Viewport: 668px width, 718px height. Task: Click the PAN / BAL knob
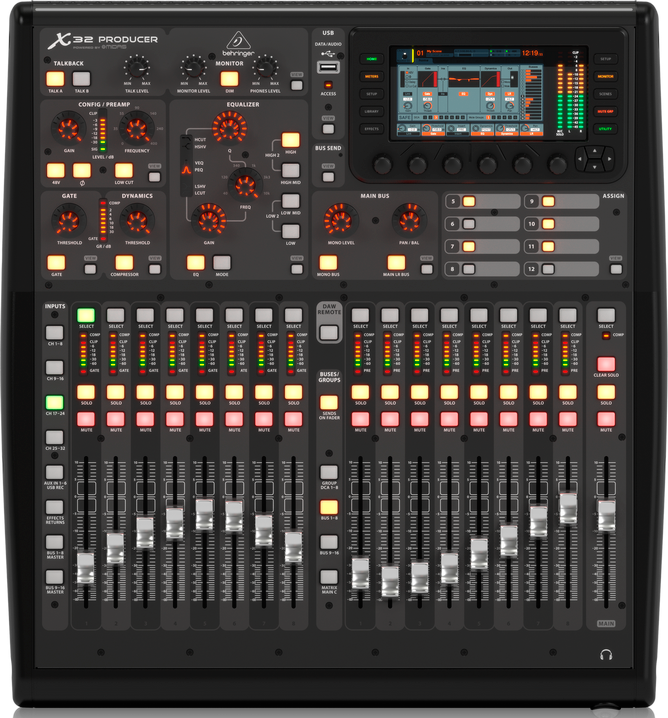point(409,220)
